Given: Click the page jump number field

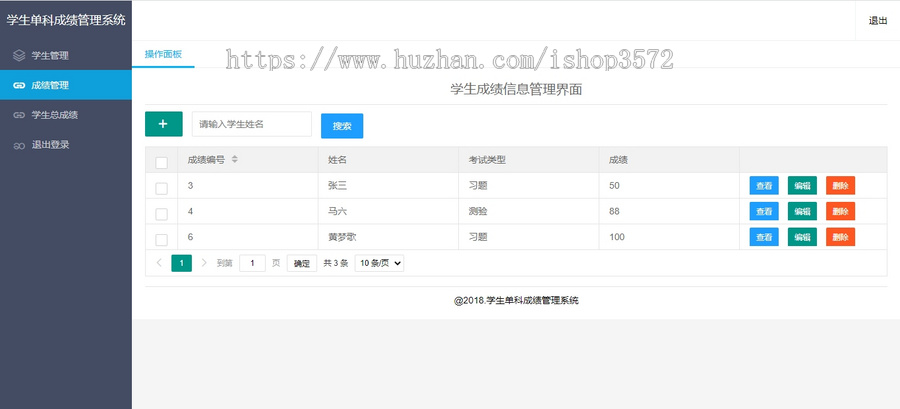Looking at the screenshot, I should (x=253, y=263).
